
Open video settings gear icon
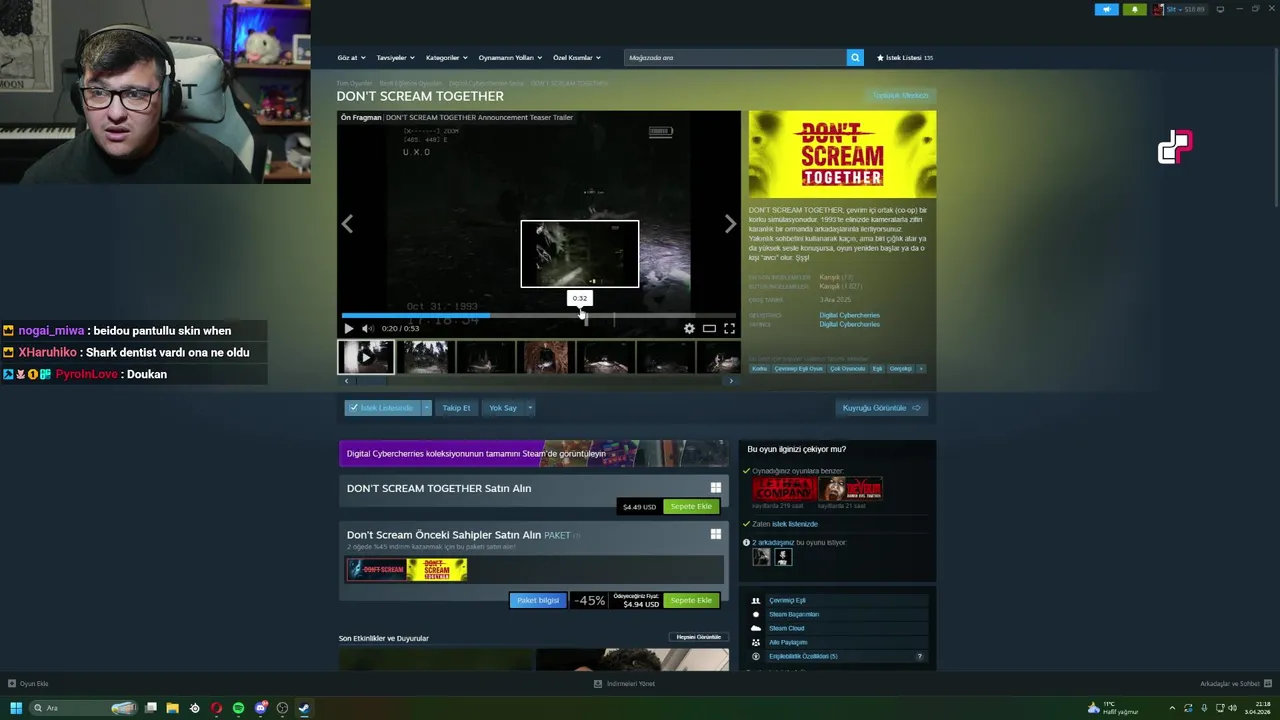(689, 328)
